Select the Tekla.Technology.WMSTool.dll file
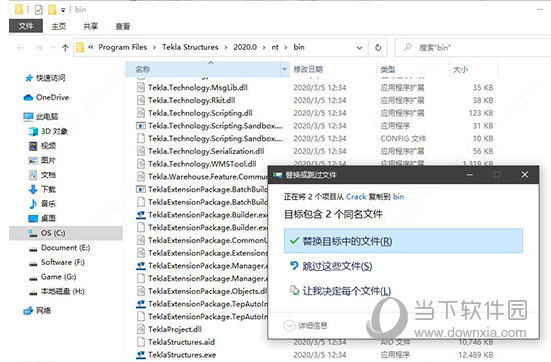The height and width of the screenshot is (362, 551). click(202, 164)
